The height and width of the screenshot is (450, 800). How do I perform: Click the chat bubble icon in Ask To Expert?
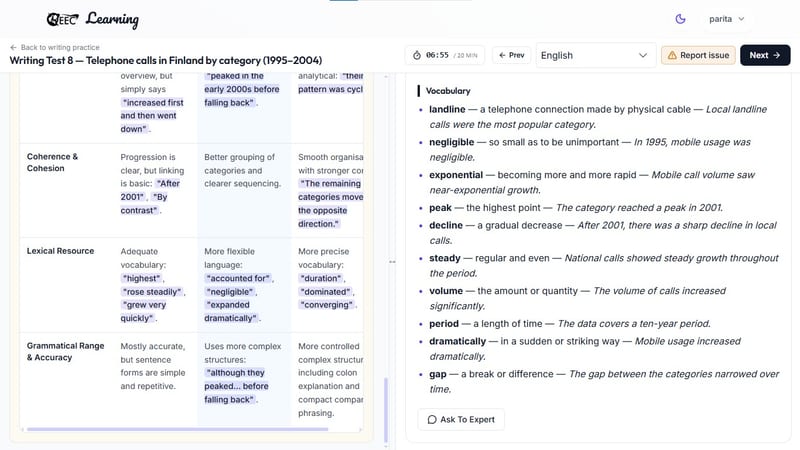coord(432,419)
